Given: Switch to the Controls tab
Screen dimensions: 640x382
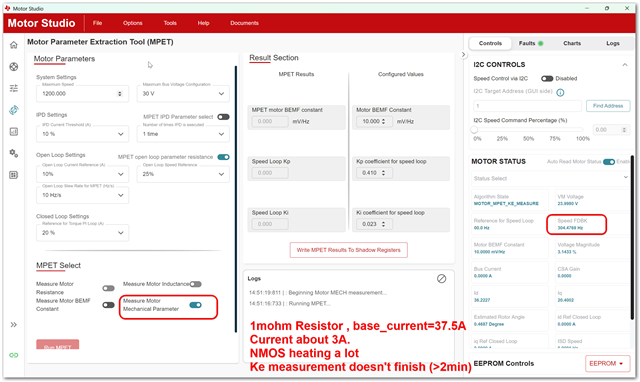Looking at the screenshot, I should (x=490, y=43).
